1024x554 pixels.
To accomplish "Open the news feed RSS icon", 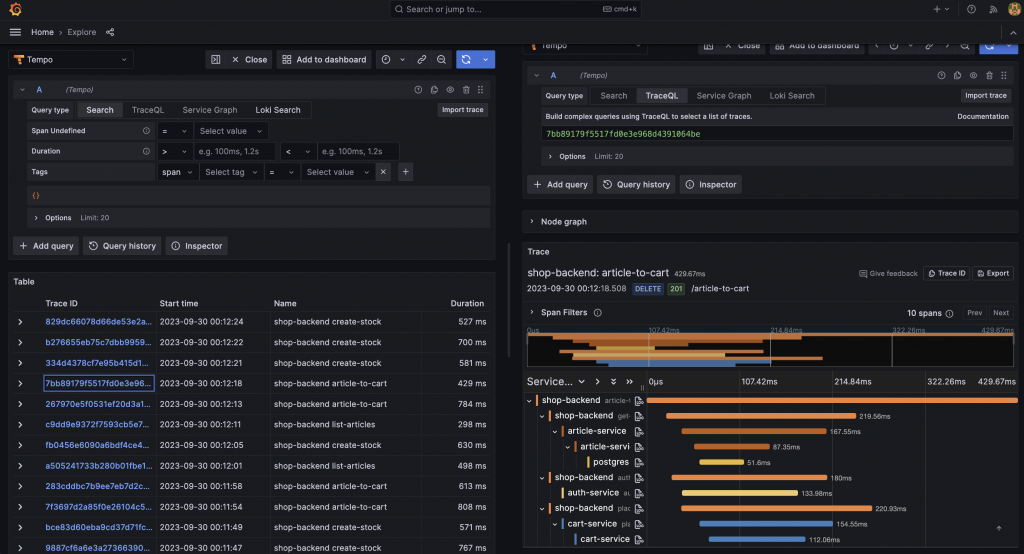I will (x=993, y=9).
